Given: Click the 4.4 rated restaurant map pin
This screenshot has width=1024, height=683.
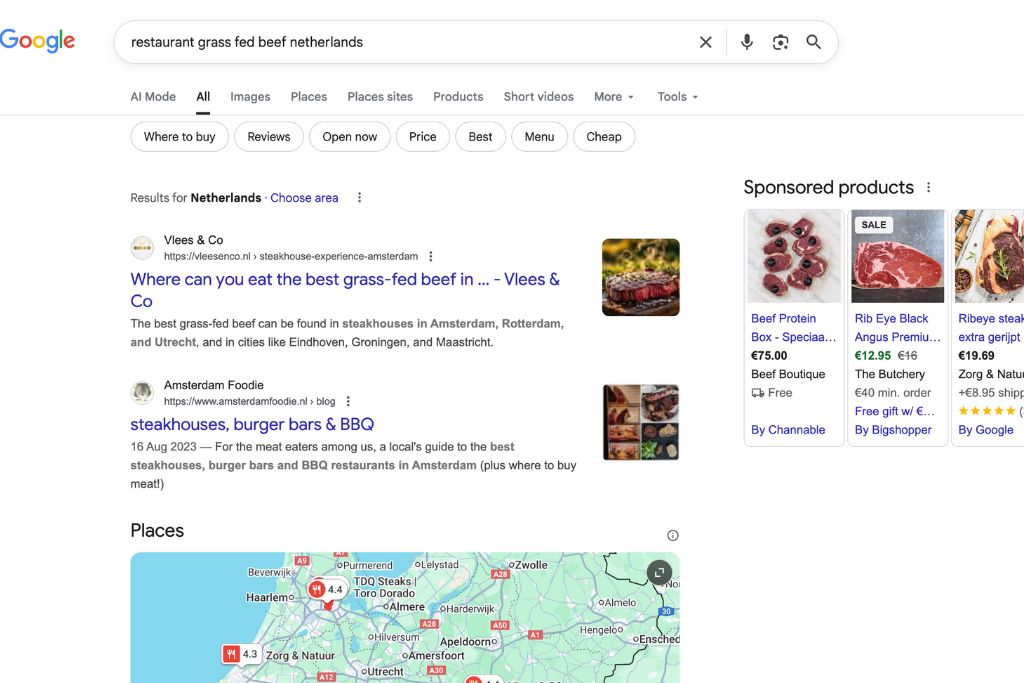Looking at the screenshot, I should click(x=327, y=590).
